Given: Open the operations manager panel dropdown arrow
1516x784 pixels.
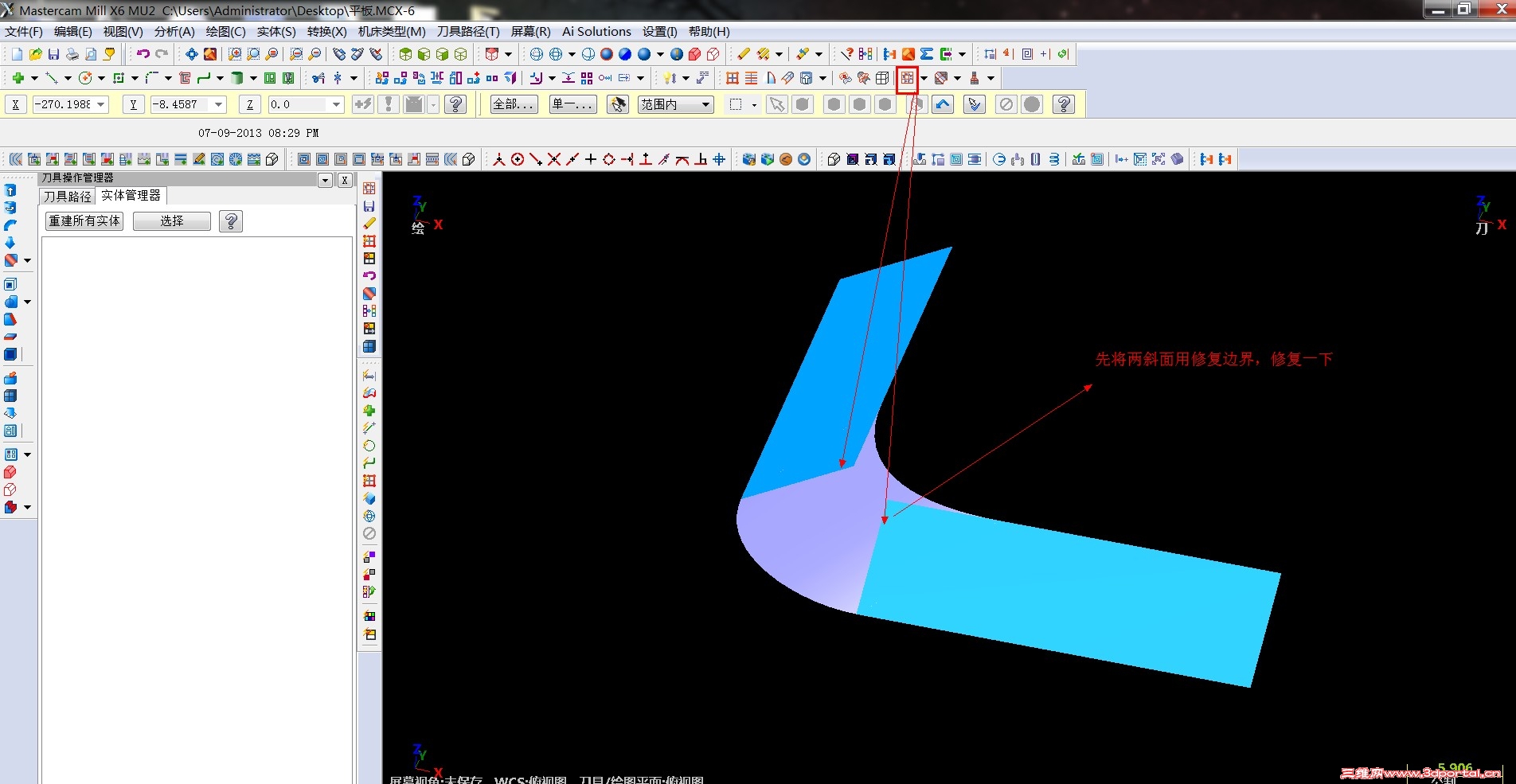Looking at the screenshot, I should 325,180.
